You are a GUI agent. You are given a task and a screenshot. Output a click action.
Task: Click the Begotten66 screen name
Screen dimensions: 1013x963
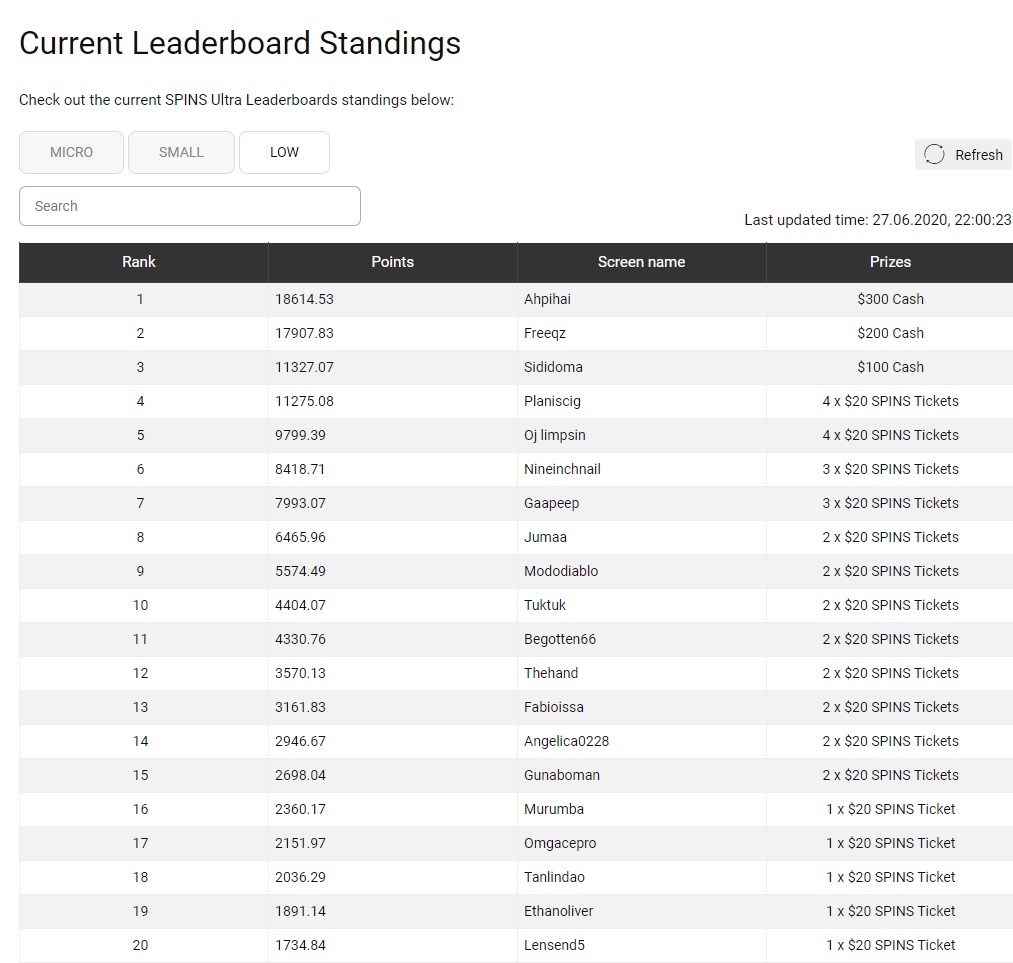pos(559,639)
